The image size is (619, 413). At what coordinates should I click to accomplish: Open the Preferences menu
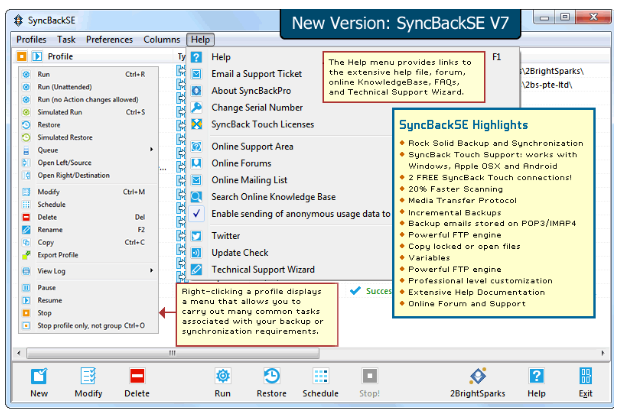pyautogui.click(x=109, y=39)
